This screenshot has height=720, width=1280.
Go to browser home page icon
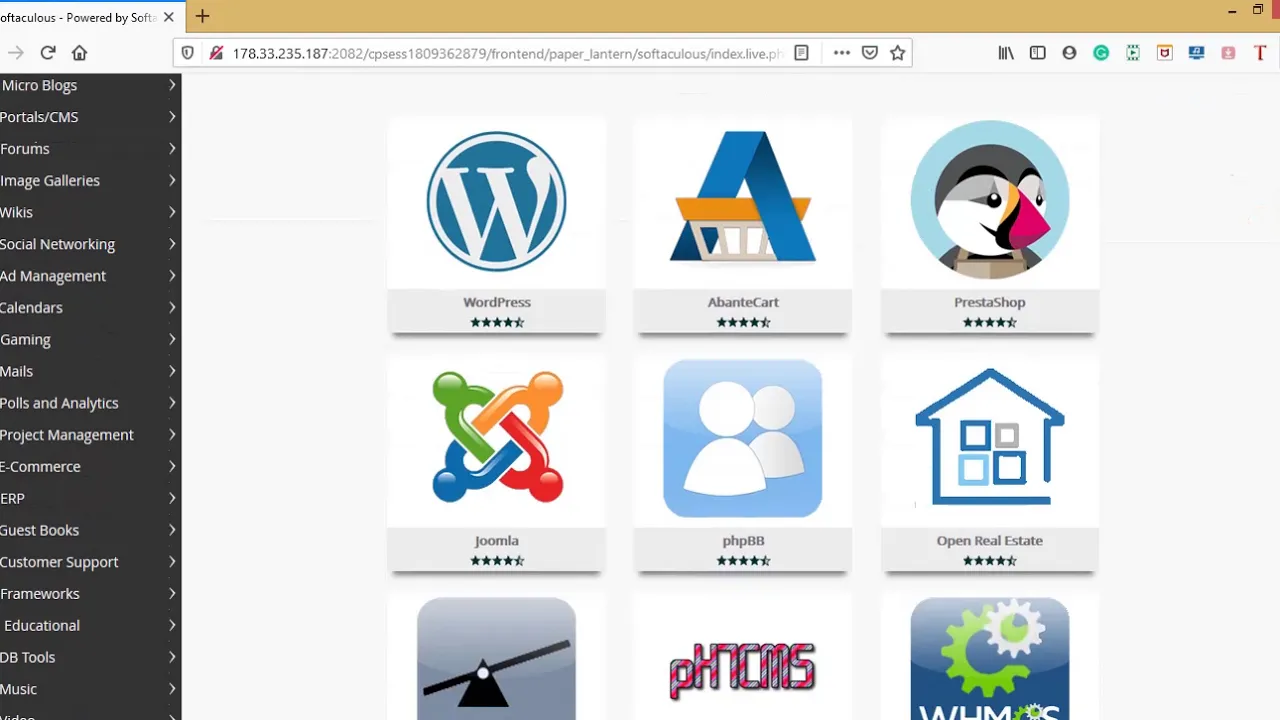(x=80, y=53)
